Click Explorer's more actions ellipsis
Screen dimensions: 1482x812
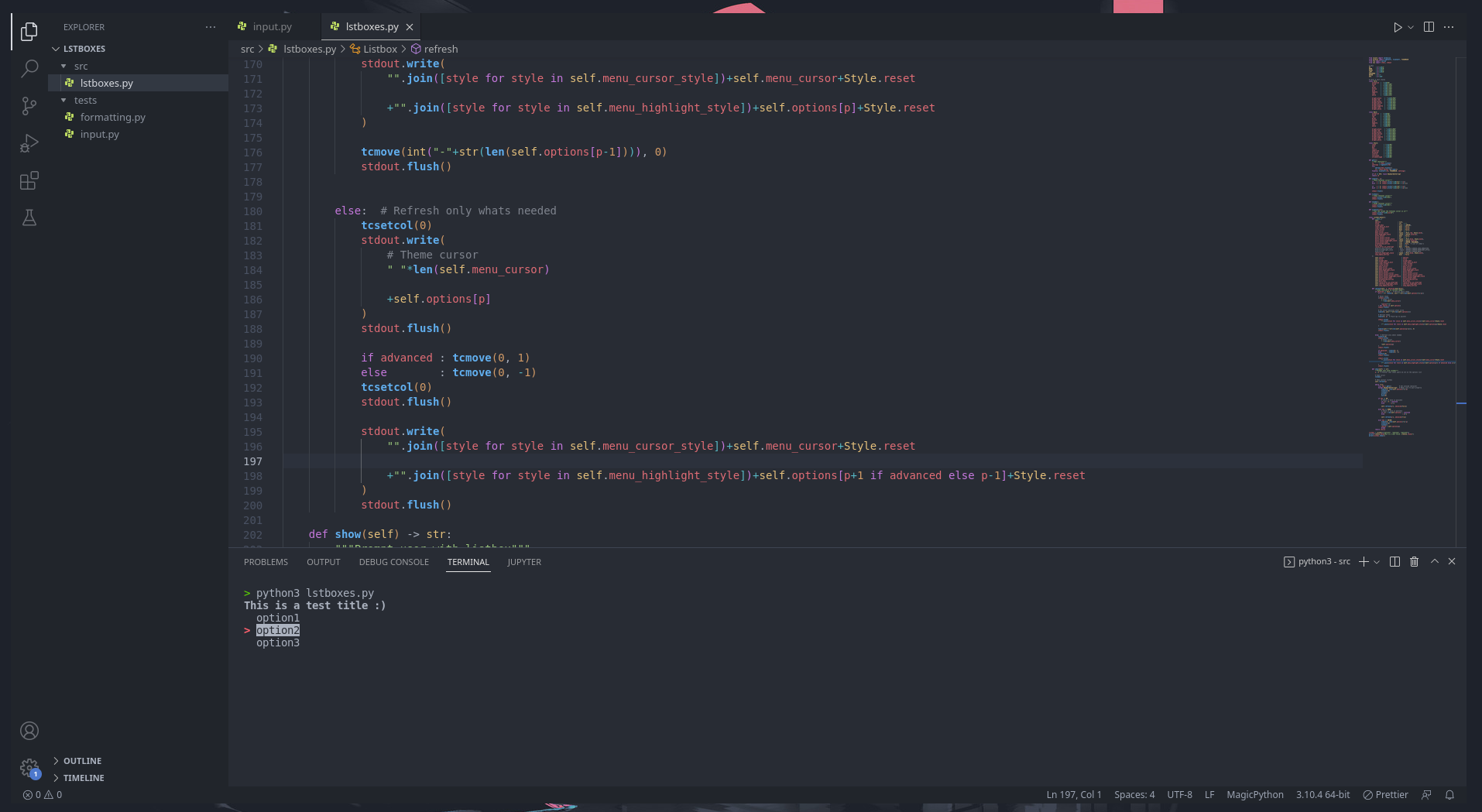pyautogui.click(x=211, y=27)
